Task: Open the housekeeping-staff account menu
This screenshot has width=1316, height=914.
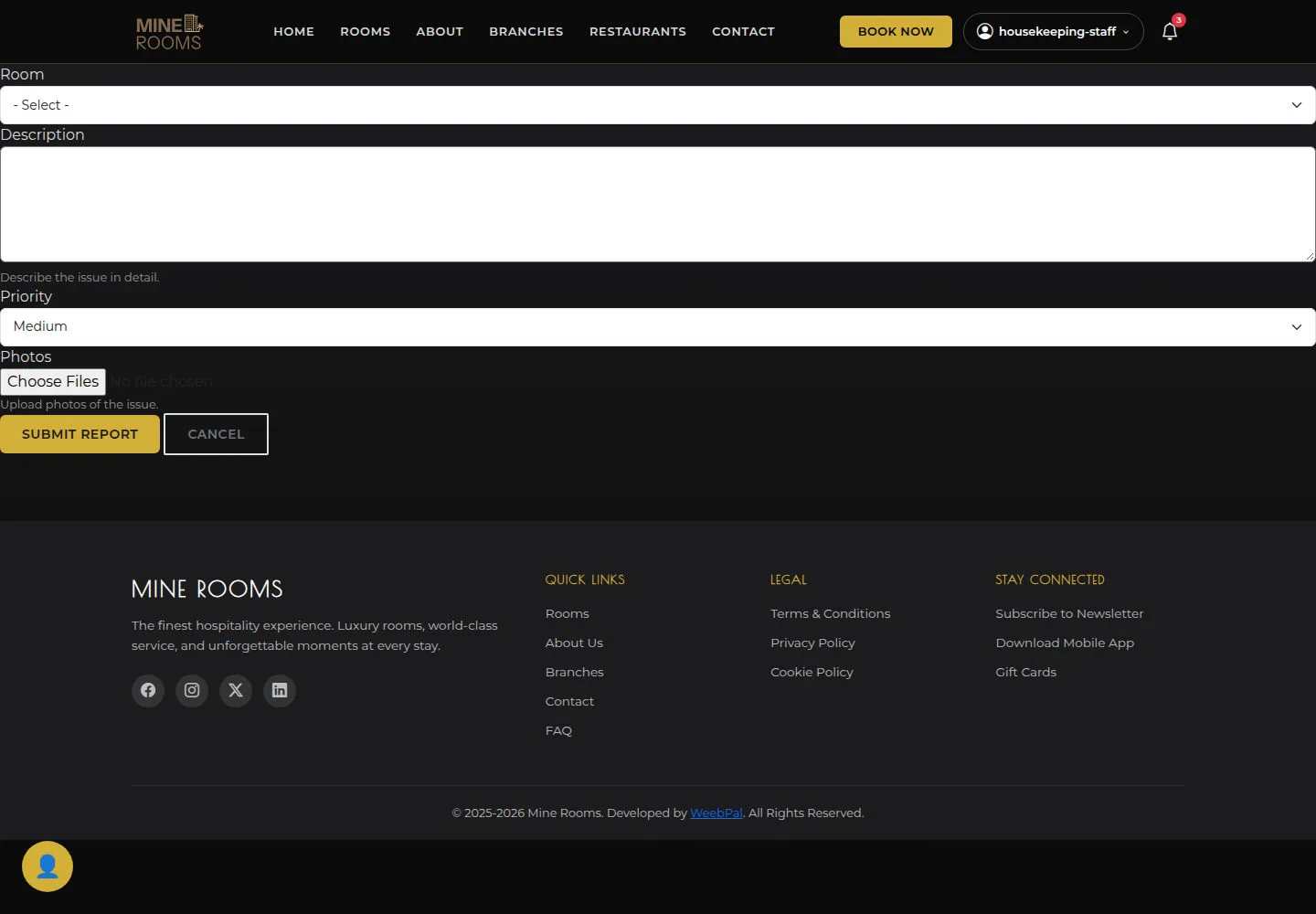Action: coord(1053,31)
